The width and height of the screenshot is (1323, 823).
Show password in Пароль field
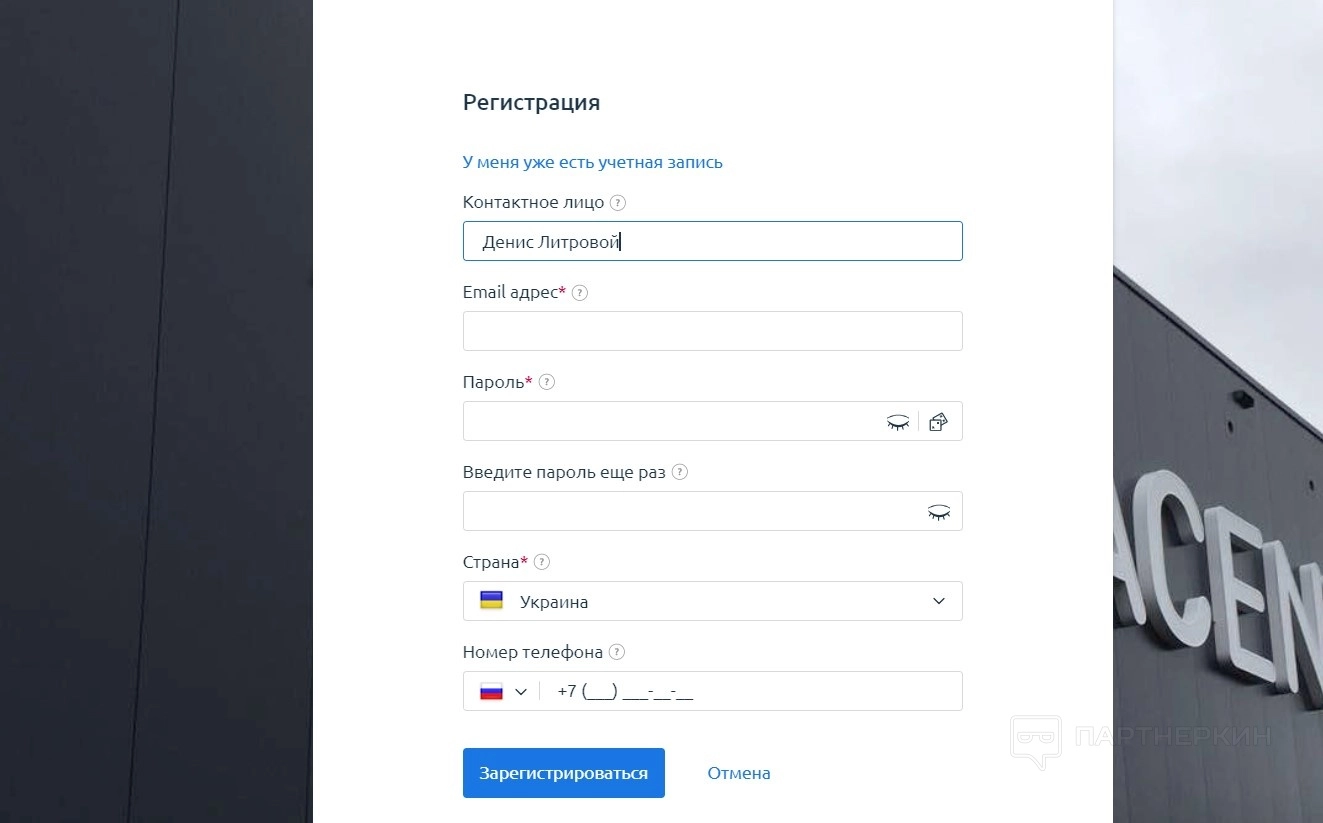(898, 422)
